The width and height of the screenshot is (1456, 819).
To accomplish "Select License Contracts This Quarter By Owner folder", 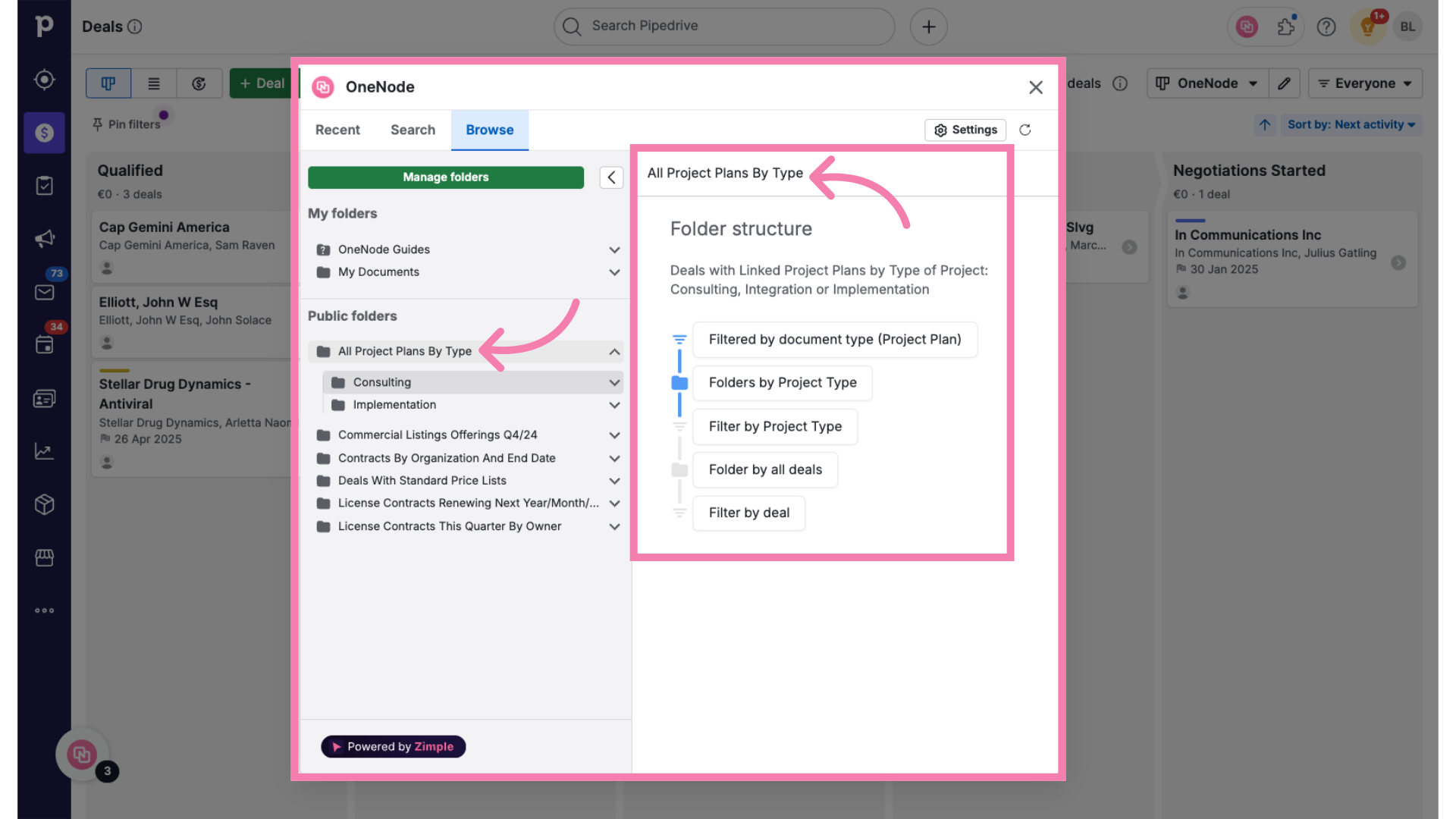I will 449,525.
